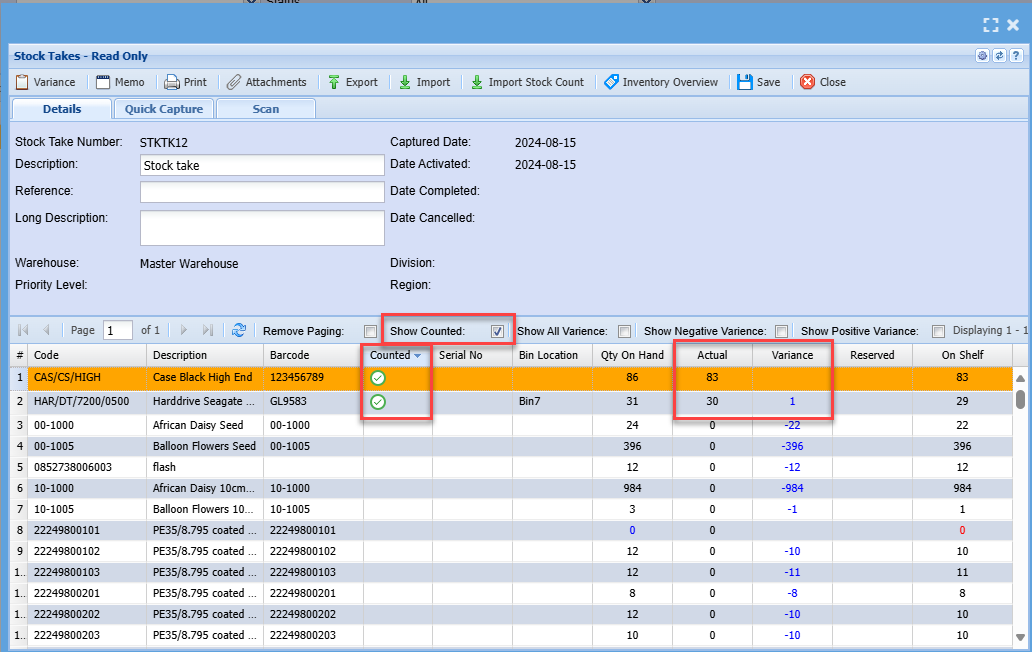
Task: Switch to the Scan tab
Action: coord(265,109)
